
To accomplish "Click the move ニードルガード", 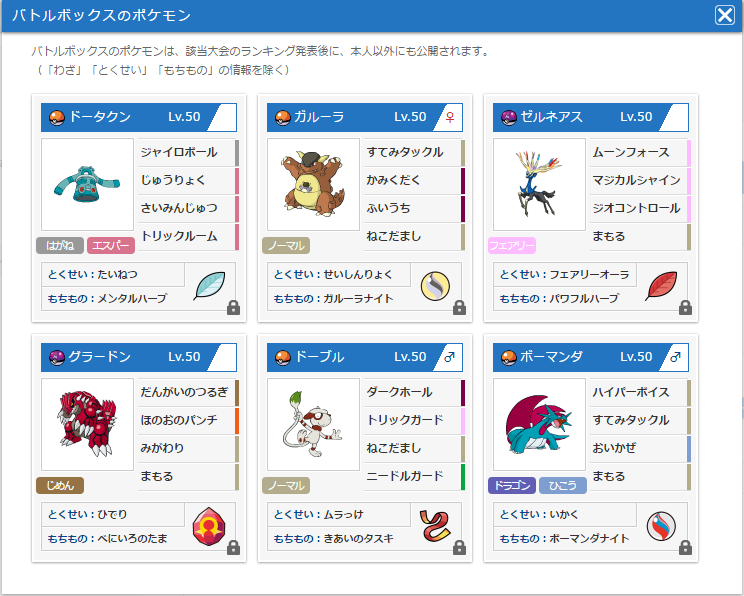I will pyautogui.click(x=414, y=476).
